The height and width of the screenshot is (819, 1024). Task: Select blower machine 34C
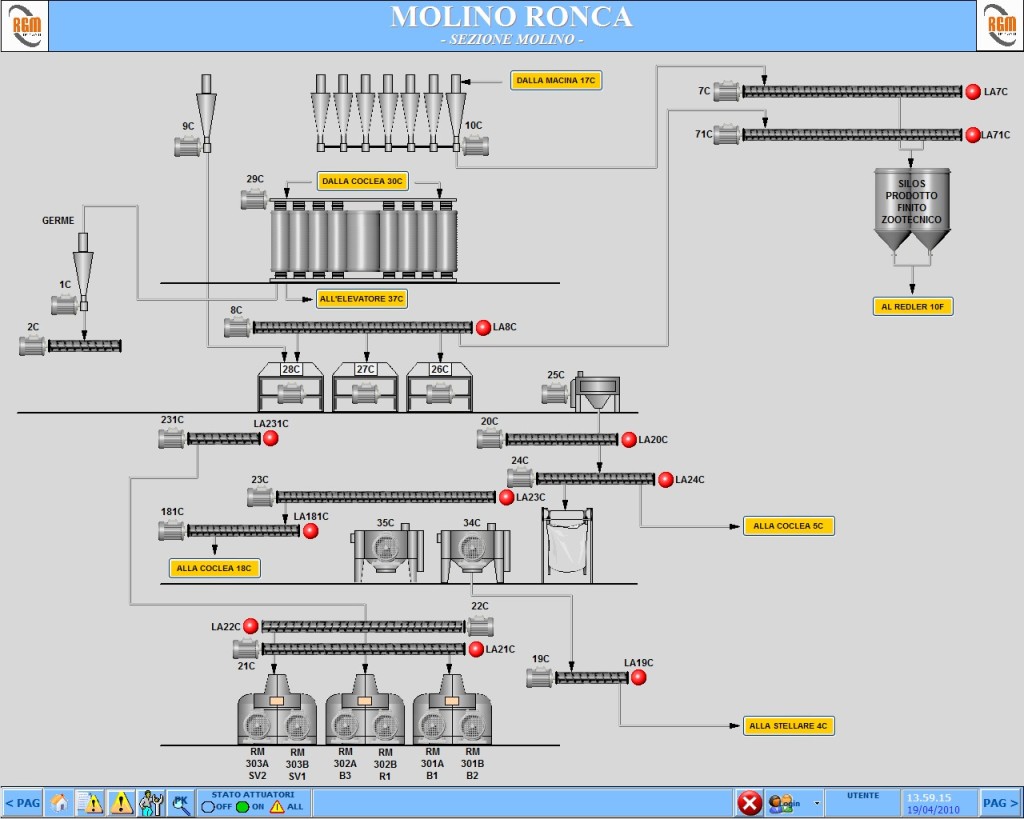tap(475, 553)
